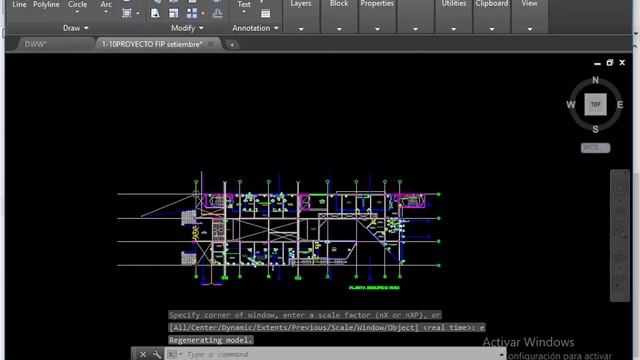Open the Array icon dropdown arrow

coord(203,13)
